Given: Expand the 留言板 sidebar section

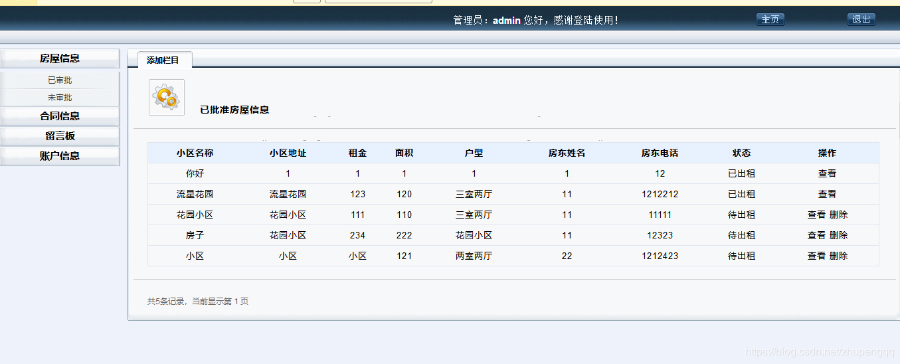Looking at the screenshot, I should [60, 136].
